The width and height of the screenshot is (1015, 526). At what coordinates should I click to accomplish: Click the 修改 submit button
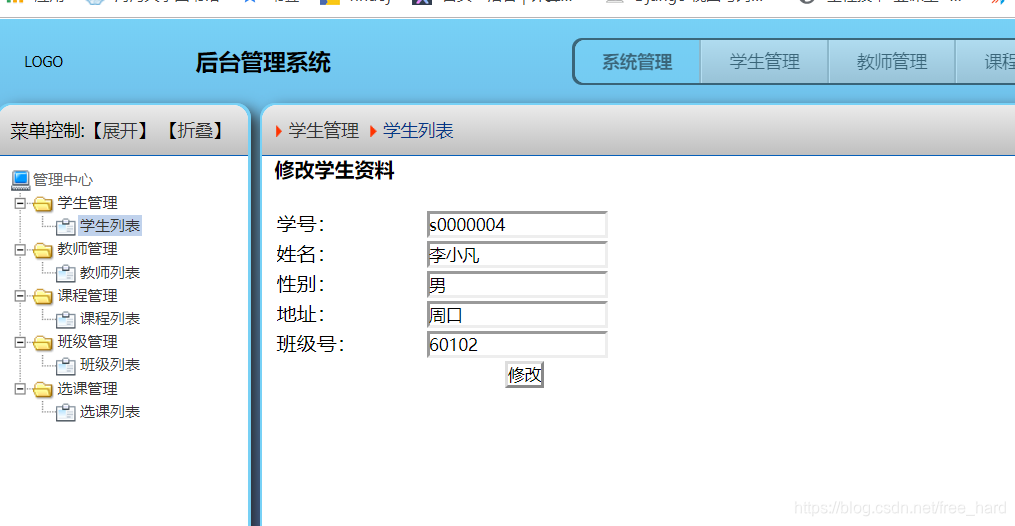tap(524, 375)
